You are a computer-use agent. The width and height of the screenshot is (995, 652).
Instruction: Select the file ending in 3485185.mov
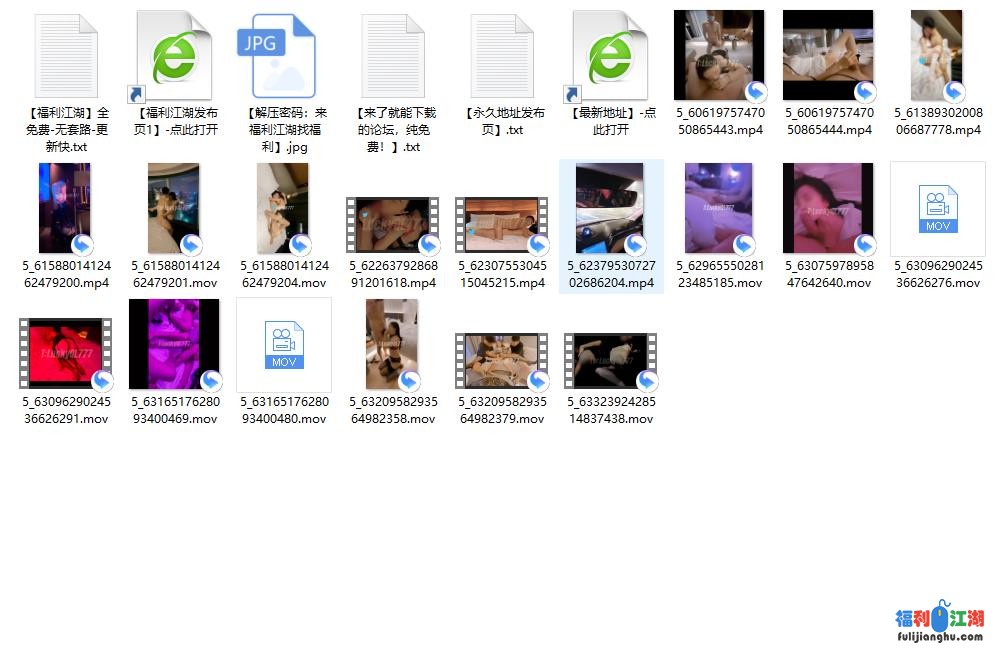pyautogui.click(x=719, y=208)
